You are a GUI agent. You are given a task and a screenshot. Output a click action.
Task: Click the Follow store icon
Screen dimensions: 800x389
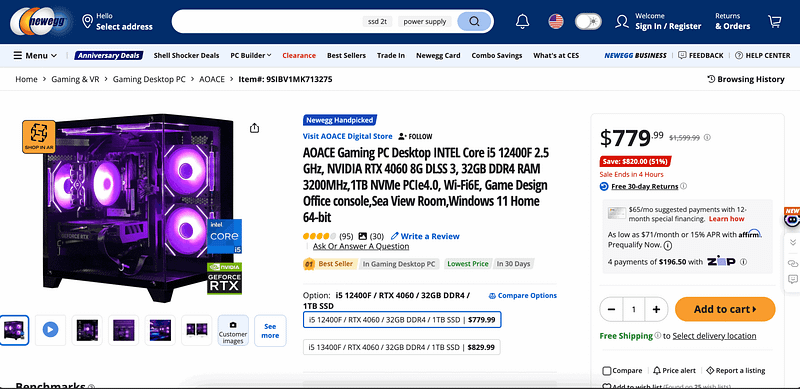pyautogui.click(x=402, y=136)
